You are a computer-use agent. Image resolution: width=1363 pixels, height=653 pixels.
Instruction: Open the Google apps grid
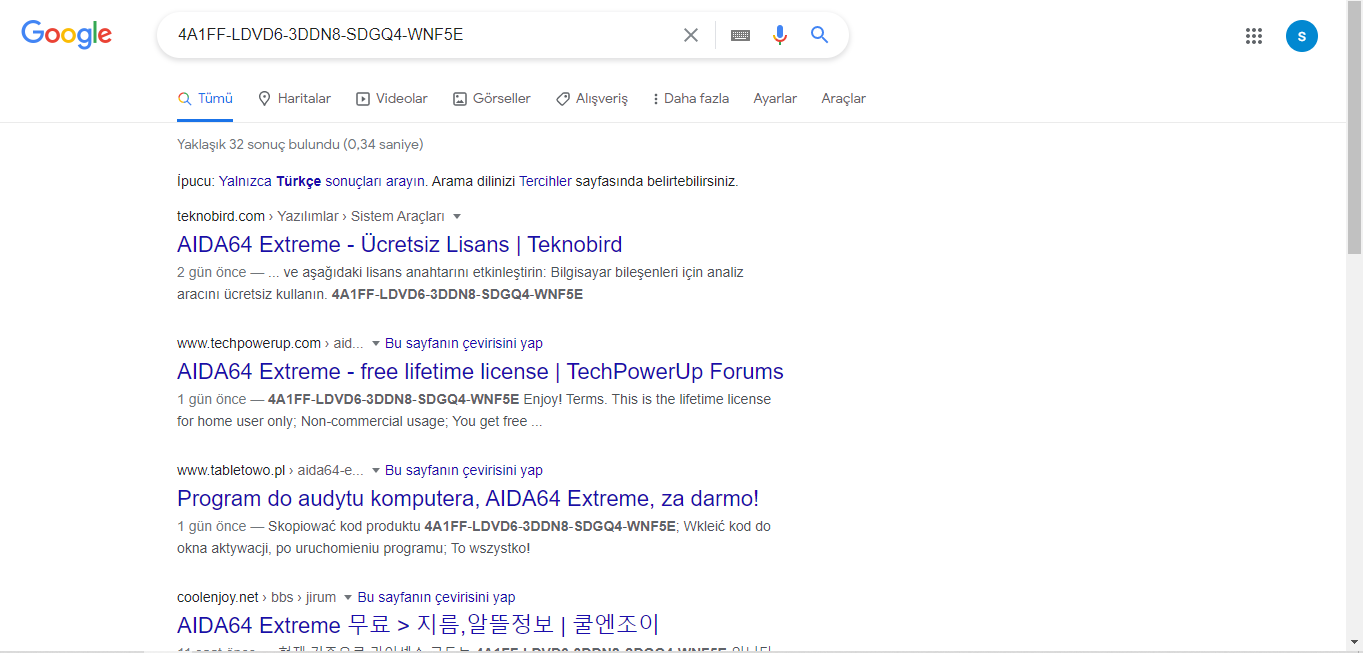tap(1253, 35)
